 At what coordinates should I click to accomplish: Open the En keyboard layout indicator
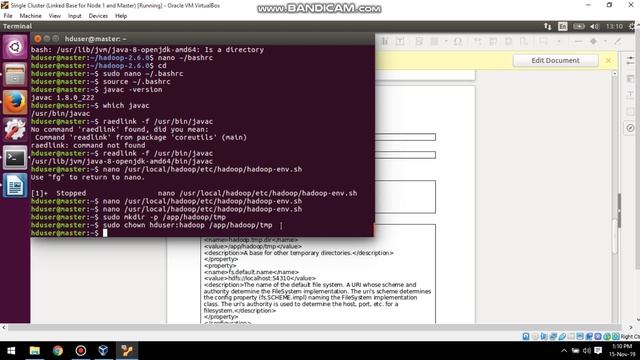(562, 27)
